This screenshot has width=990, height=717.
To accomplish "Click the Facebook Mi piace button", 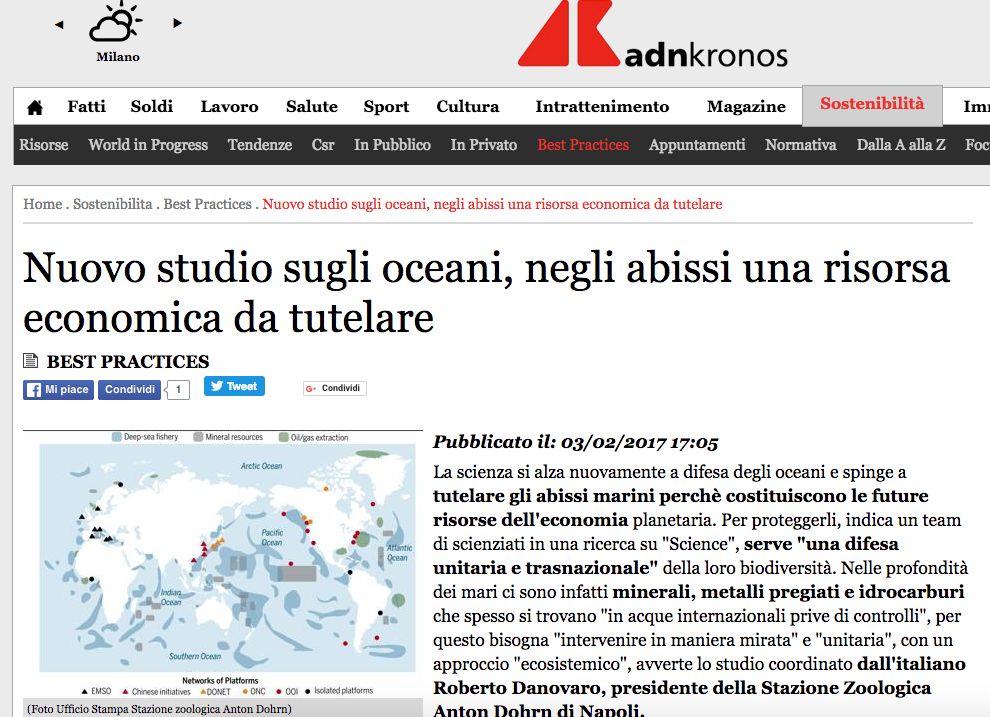I will pos(58,390).
